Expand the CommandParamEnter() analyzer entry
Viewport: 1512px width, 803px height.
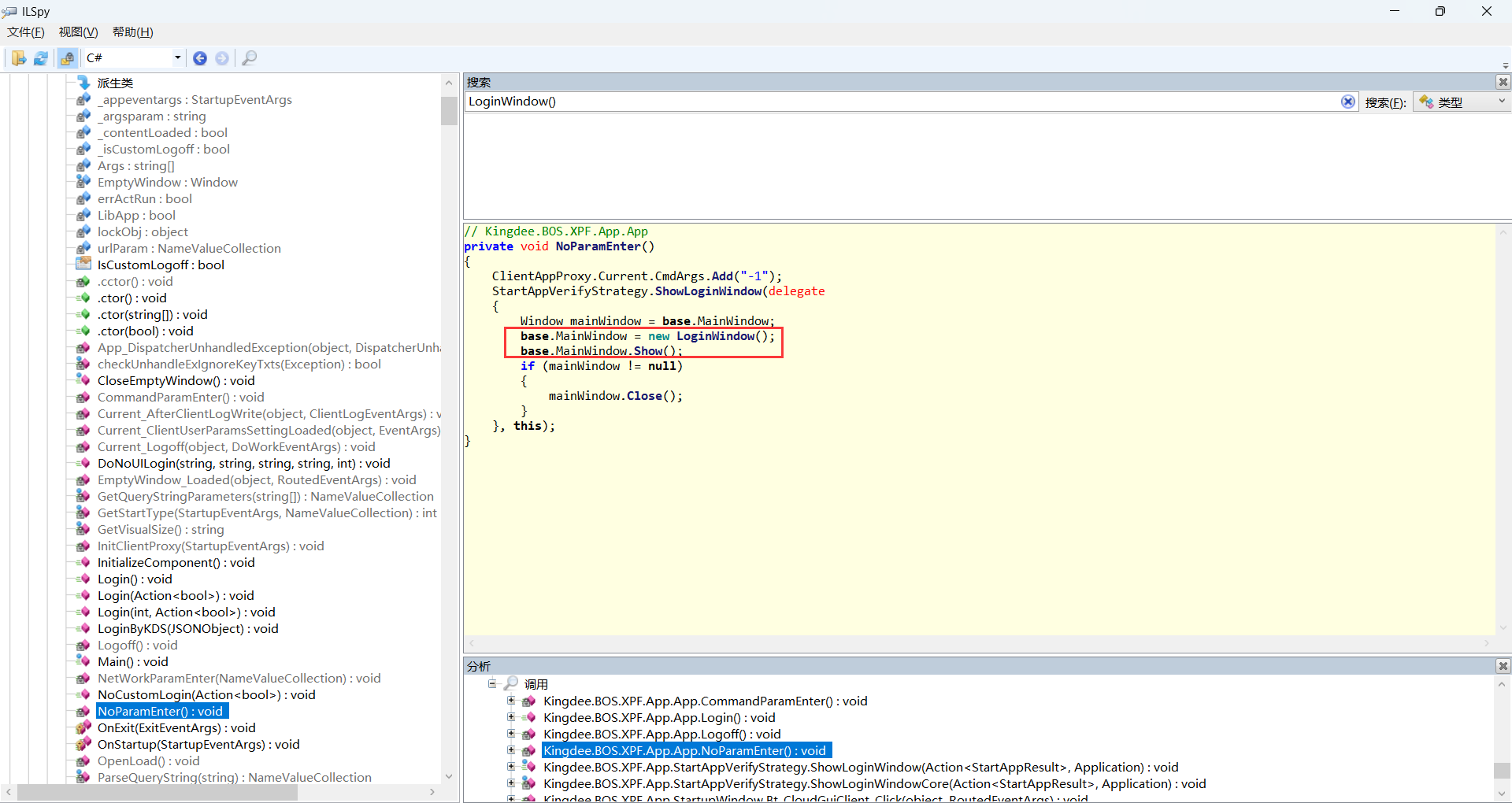[511, 701]
